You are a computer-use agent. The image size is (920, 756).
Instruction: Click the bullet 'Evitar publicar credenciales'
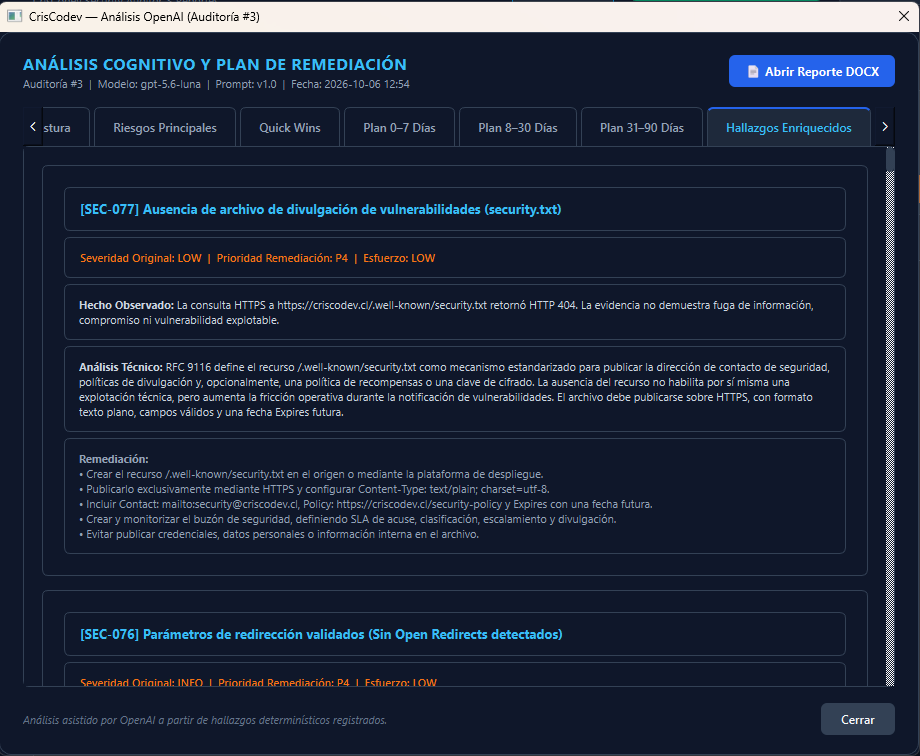click(x=279, y=535)
